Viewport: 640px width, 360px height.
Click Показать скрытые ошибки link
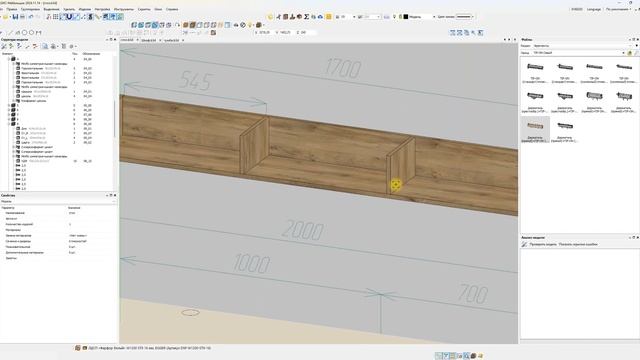click(x=578, y=244)
